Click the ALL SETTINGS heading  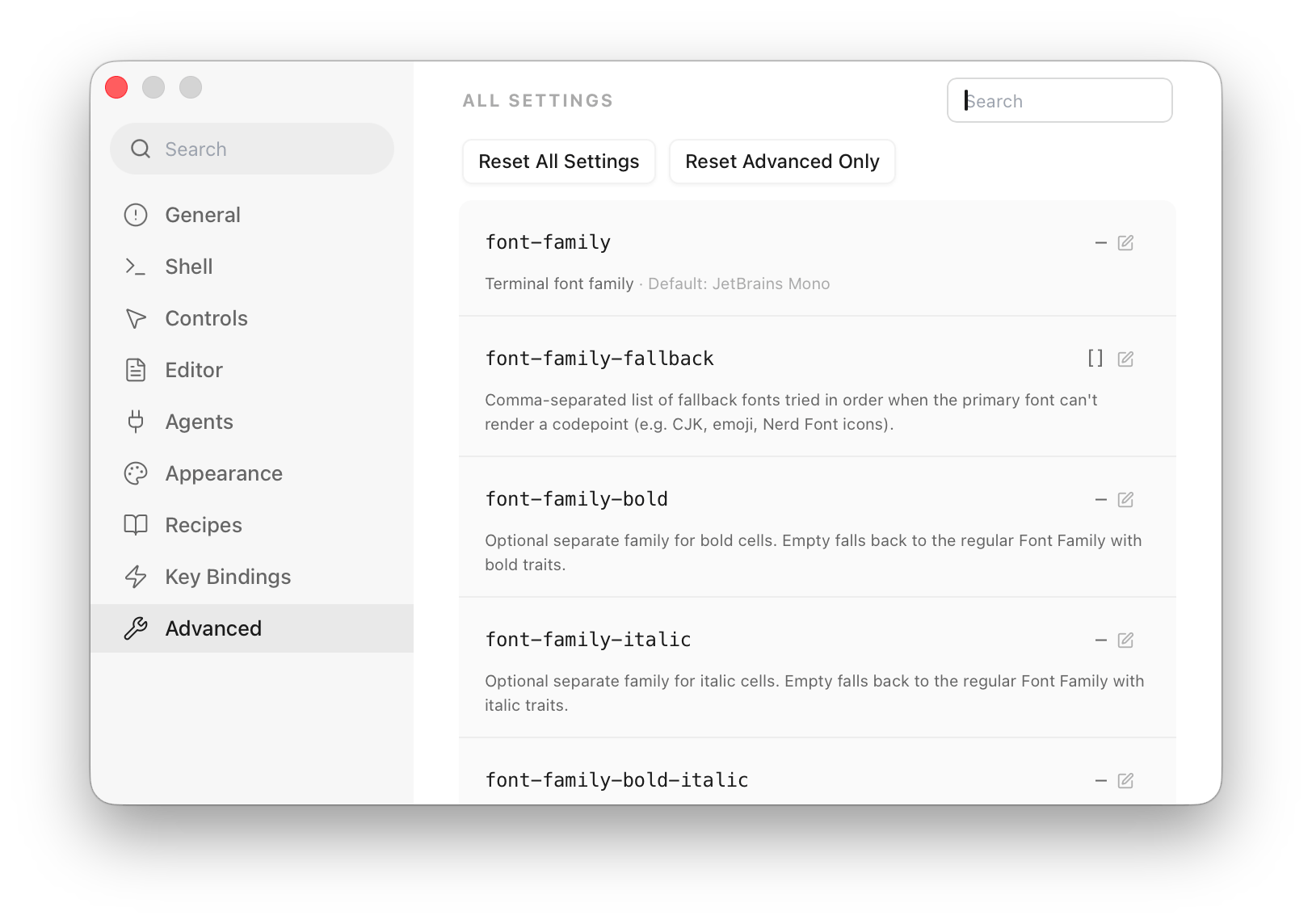click(538, 101)
